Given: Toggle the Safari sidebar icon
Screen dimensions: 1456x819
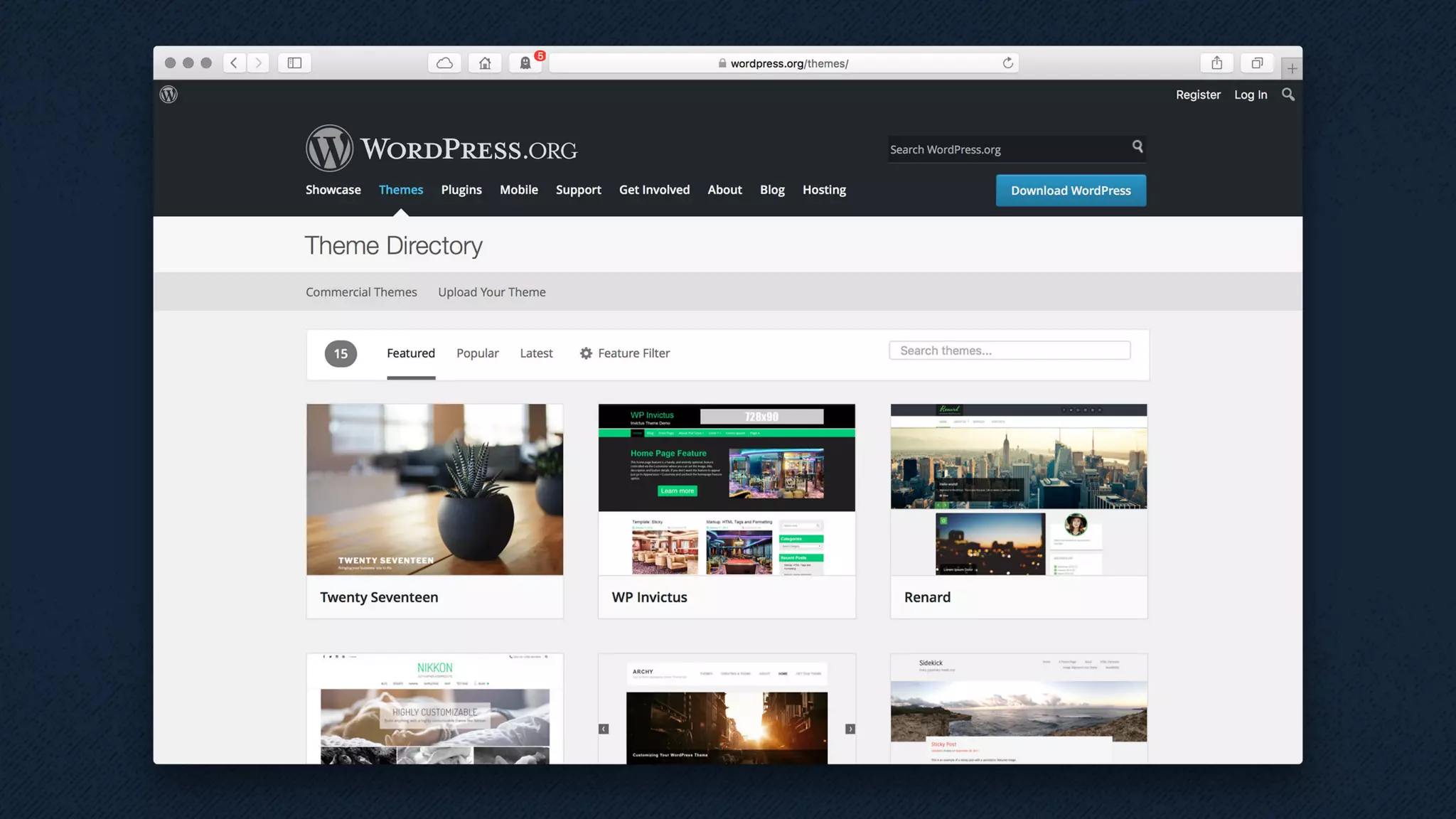Looking at the screenshot, I should click(x=294, y=63).
